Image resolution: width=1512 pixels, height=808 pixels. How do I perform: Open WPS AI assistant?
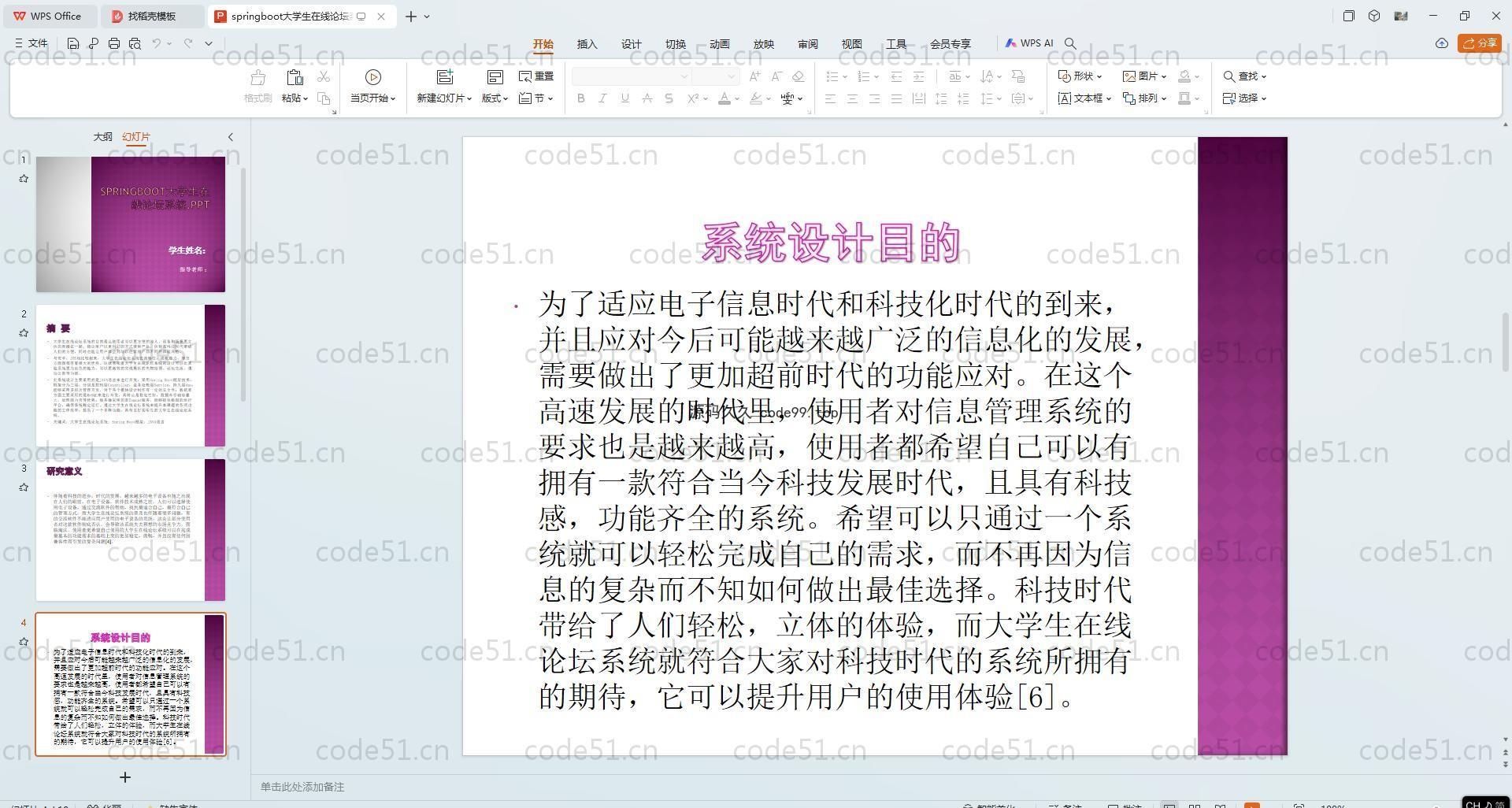point(1028,43)
